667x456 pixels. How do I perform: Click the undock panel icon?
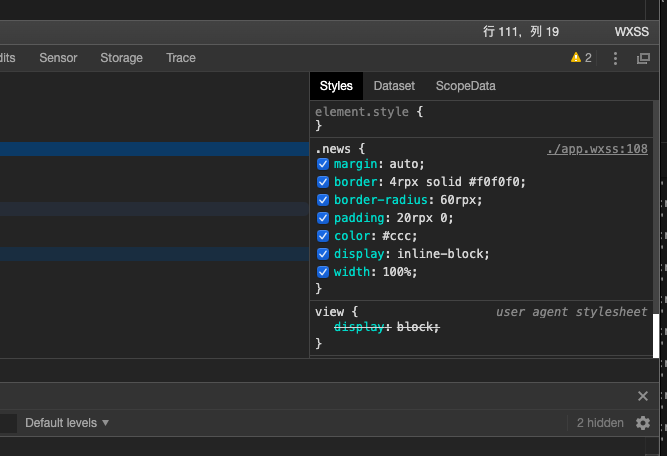point(643,58)
